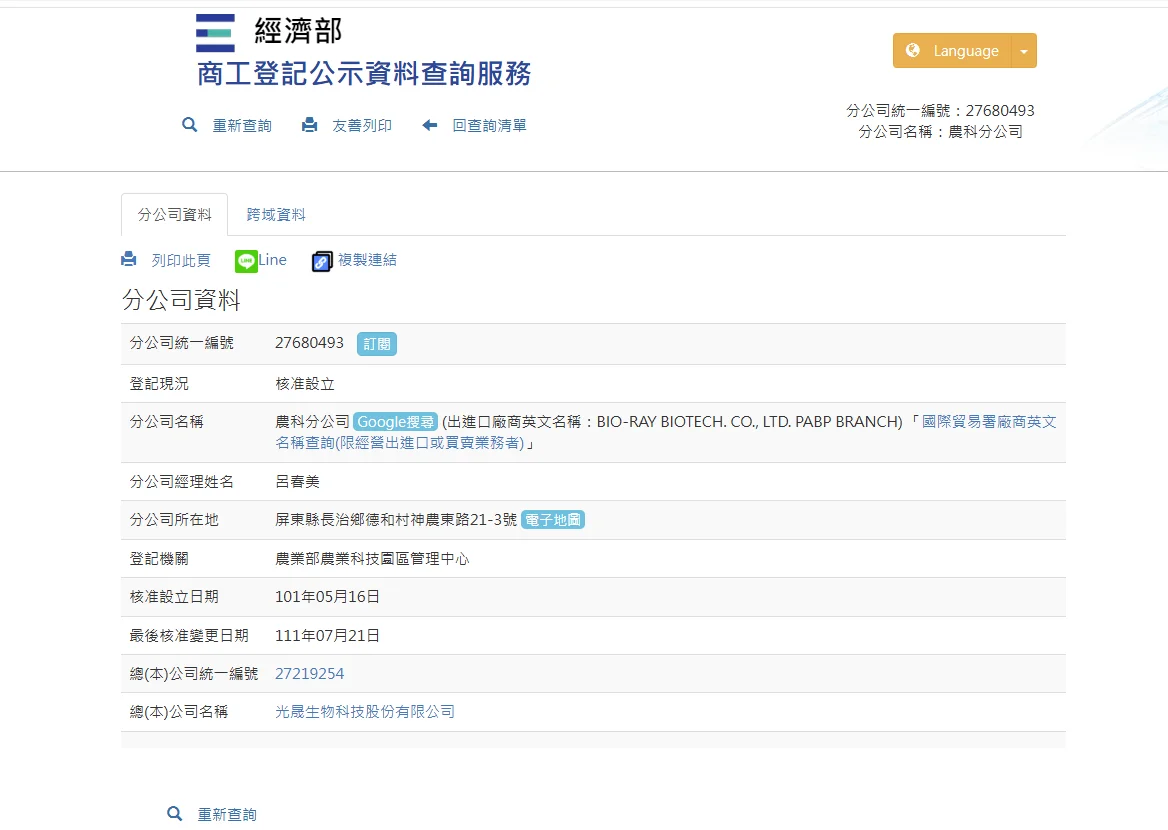Share via the green Line icon

click(246, 261)
